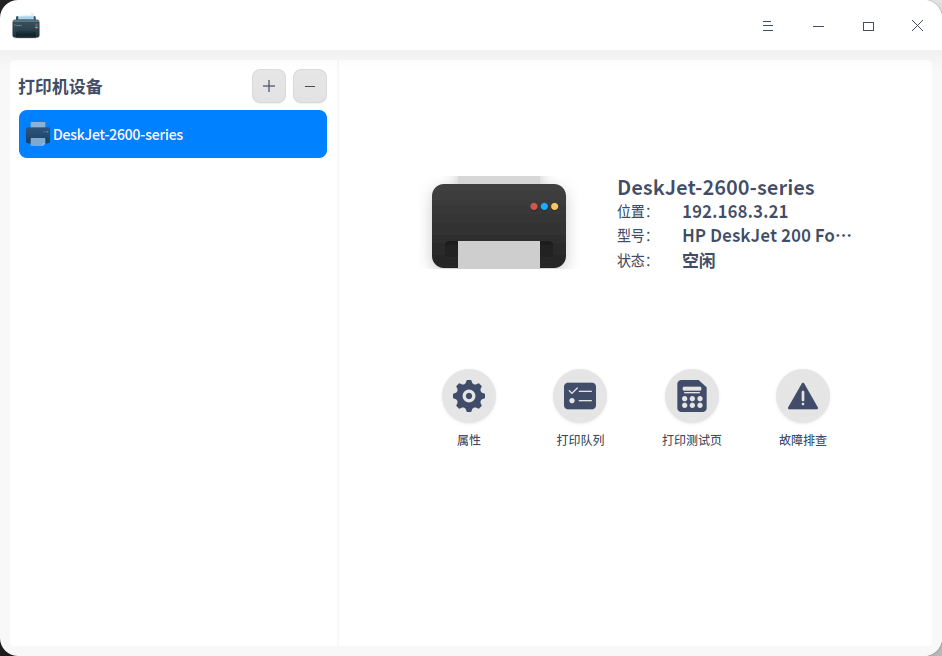The height and width of the screenshot is (656, 942).
Task: Click the 故障排查 label text
Action: coord(803,440)
